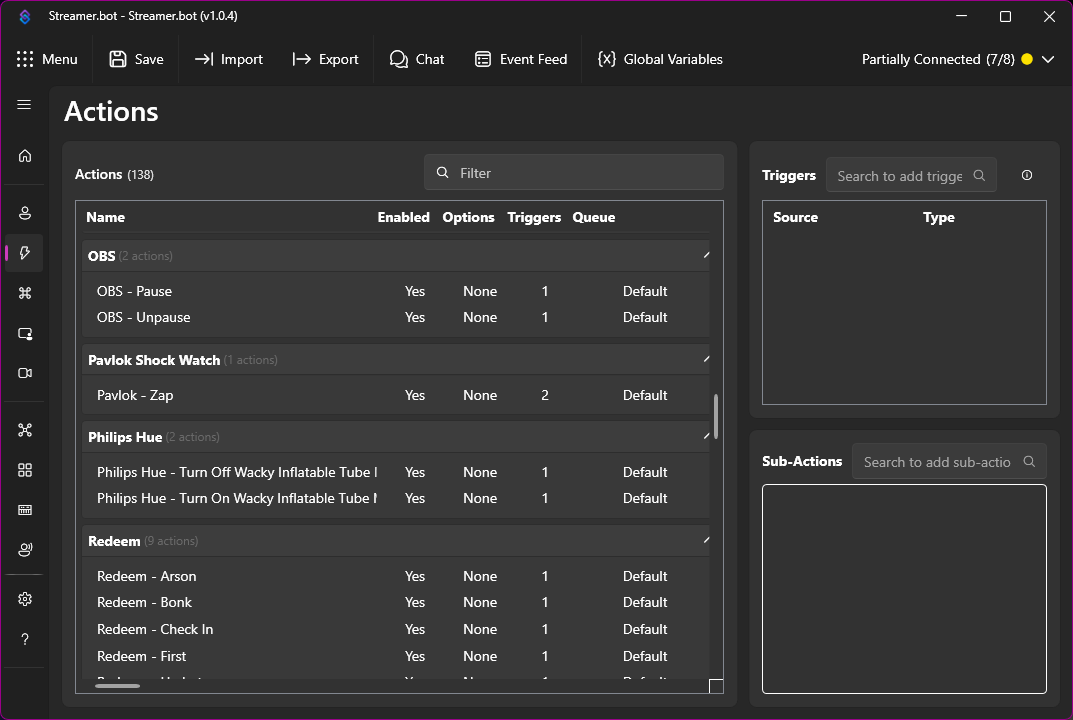Open the command-symbol Commands sidebar icon
The width and height of the screenshot is (1073, 720).
point(25,293)
